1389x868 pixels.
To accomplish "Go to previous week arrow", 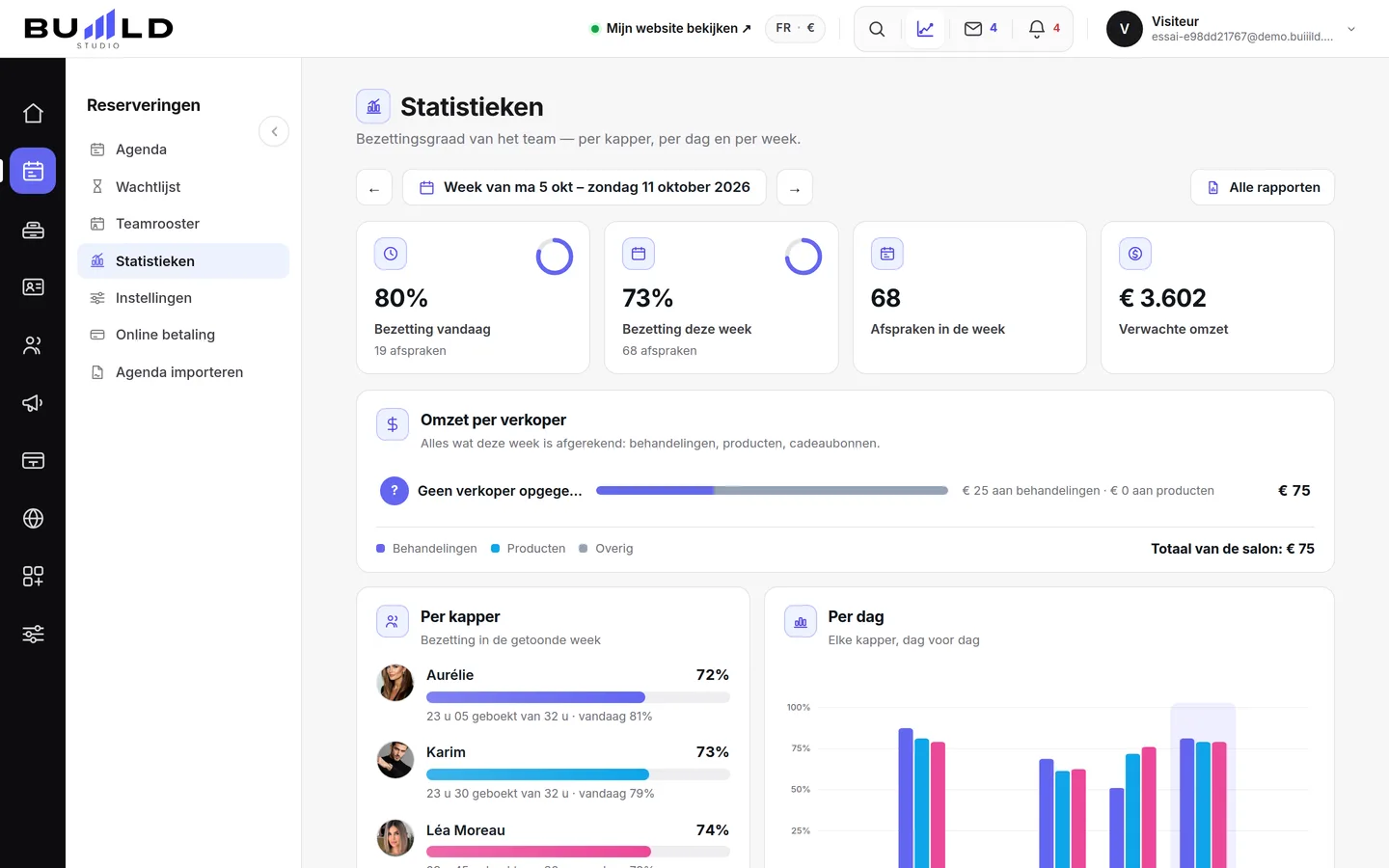I will (x=374, y=188).
